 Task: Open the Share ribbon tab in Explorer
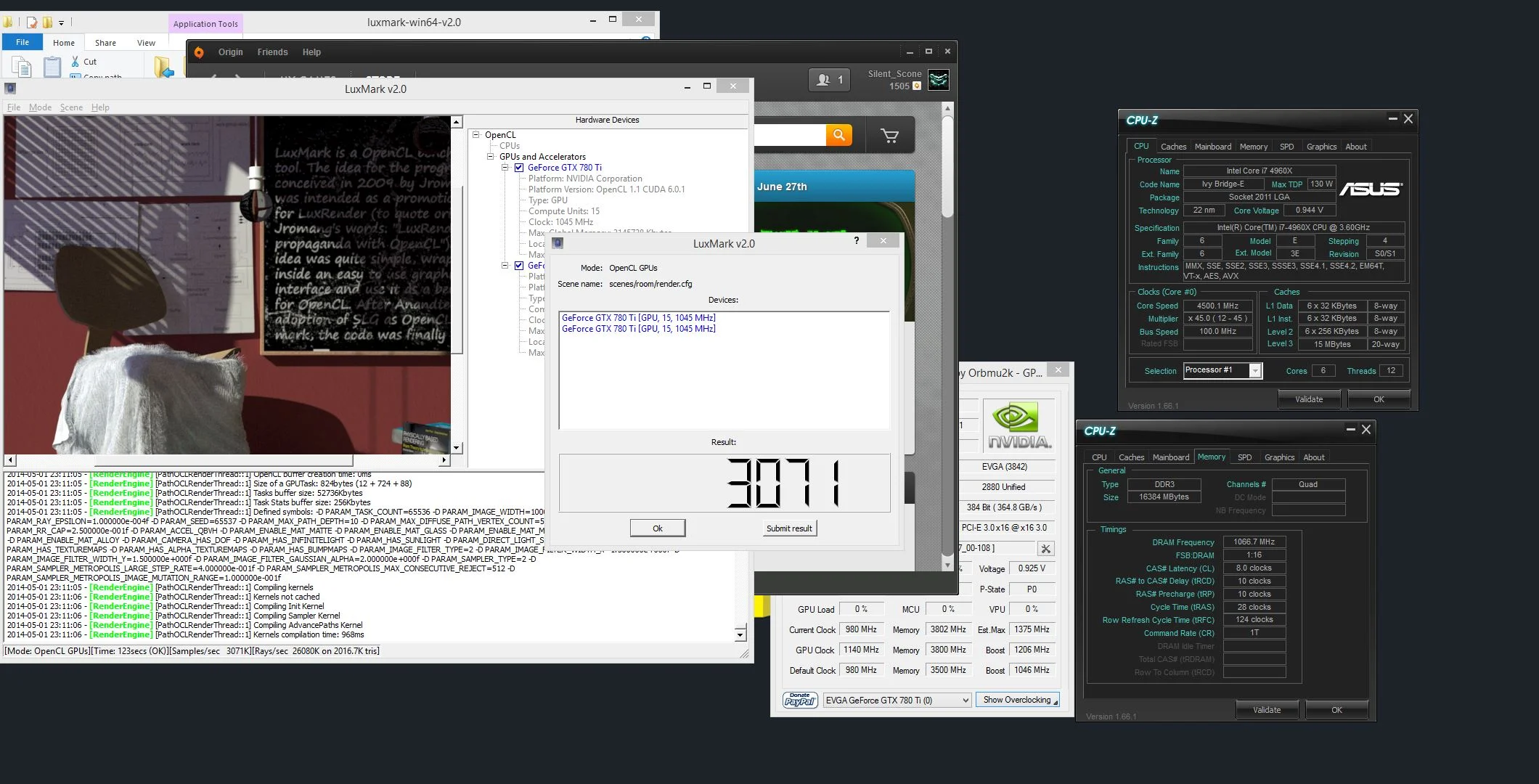pyautogui.click(x=105, y=43)
